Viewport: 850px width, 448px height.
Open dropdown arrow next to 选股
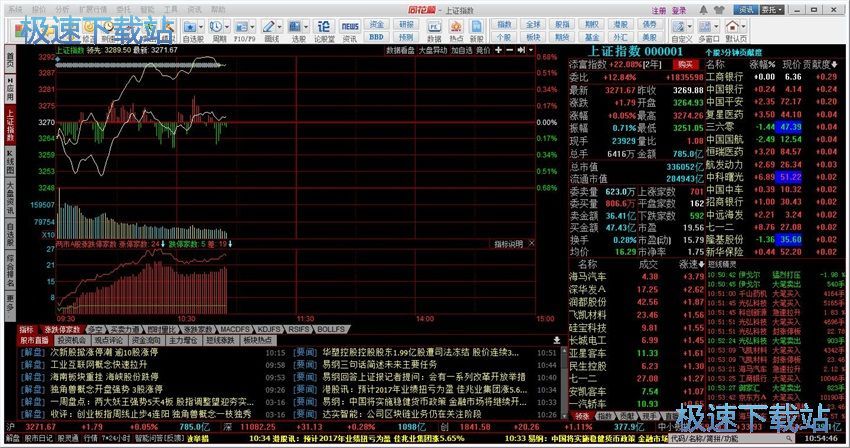pyautogui.click(x=306, y=27)
